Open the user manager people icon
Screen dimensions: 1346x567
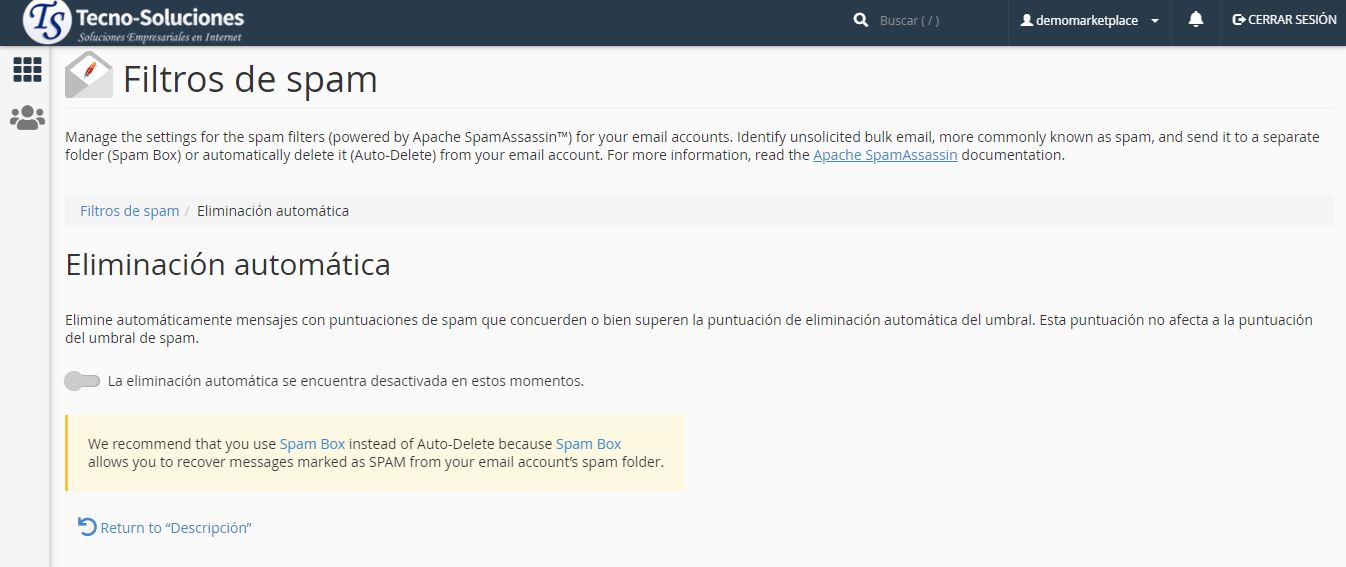(27, 118)
